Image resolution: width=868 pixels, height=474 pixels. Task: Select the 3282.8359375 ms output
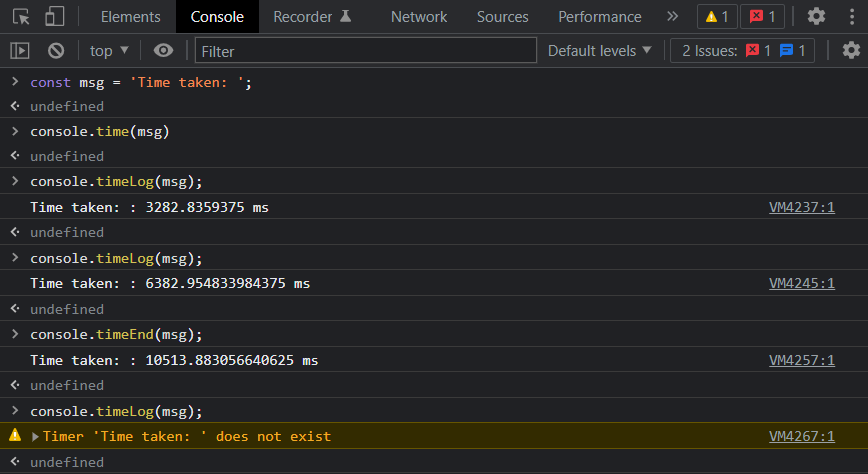click(x=149, y=207)
